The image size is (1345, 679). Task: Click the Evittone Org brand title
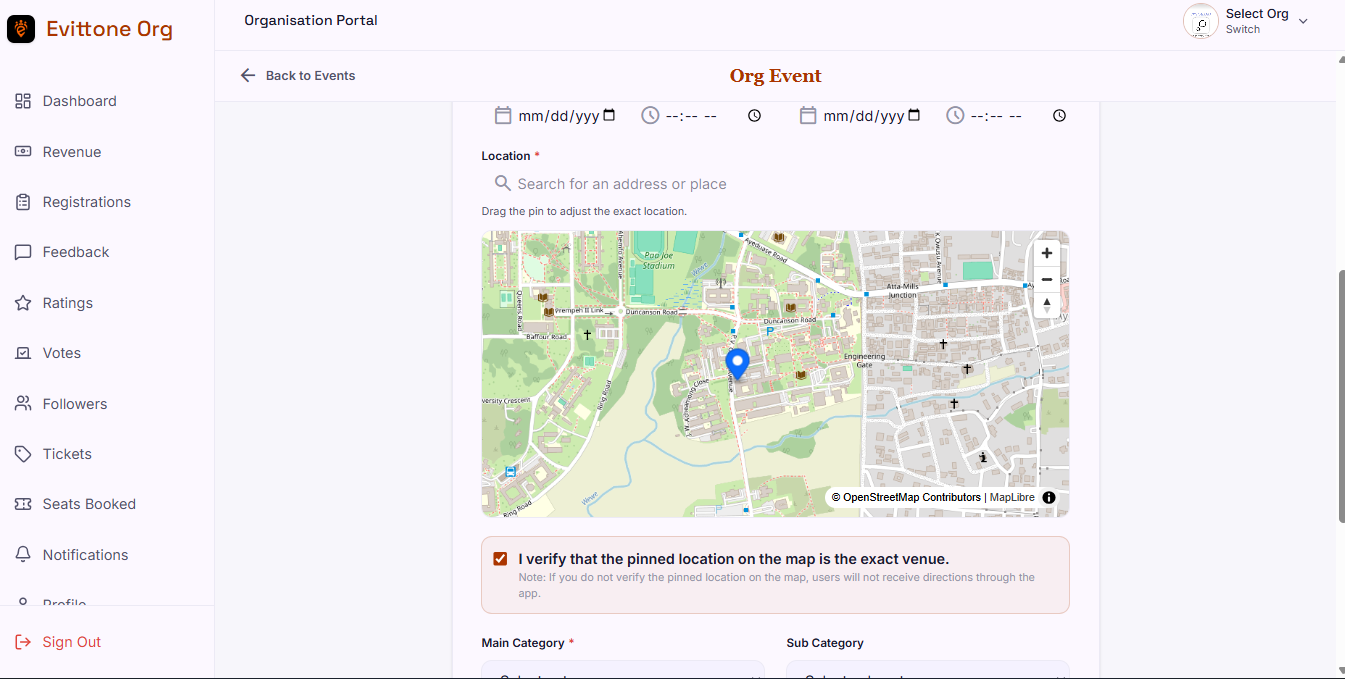(110, 29)
